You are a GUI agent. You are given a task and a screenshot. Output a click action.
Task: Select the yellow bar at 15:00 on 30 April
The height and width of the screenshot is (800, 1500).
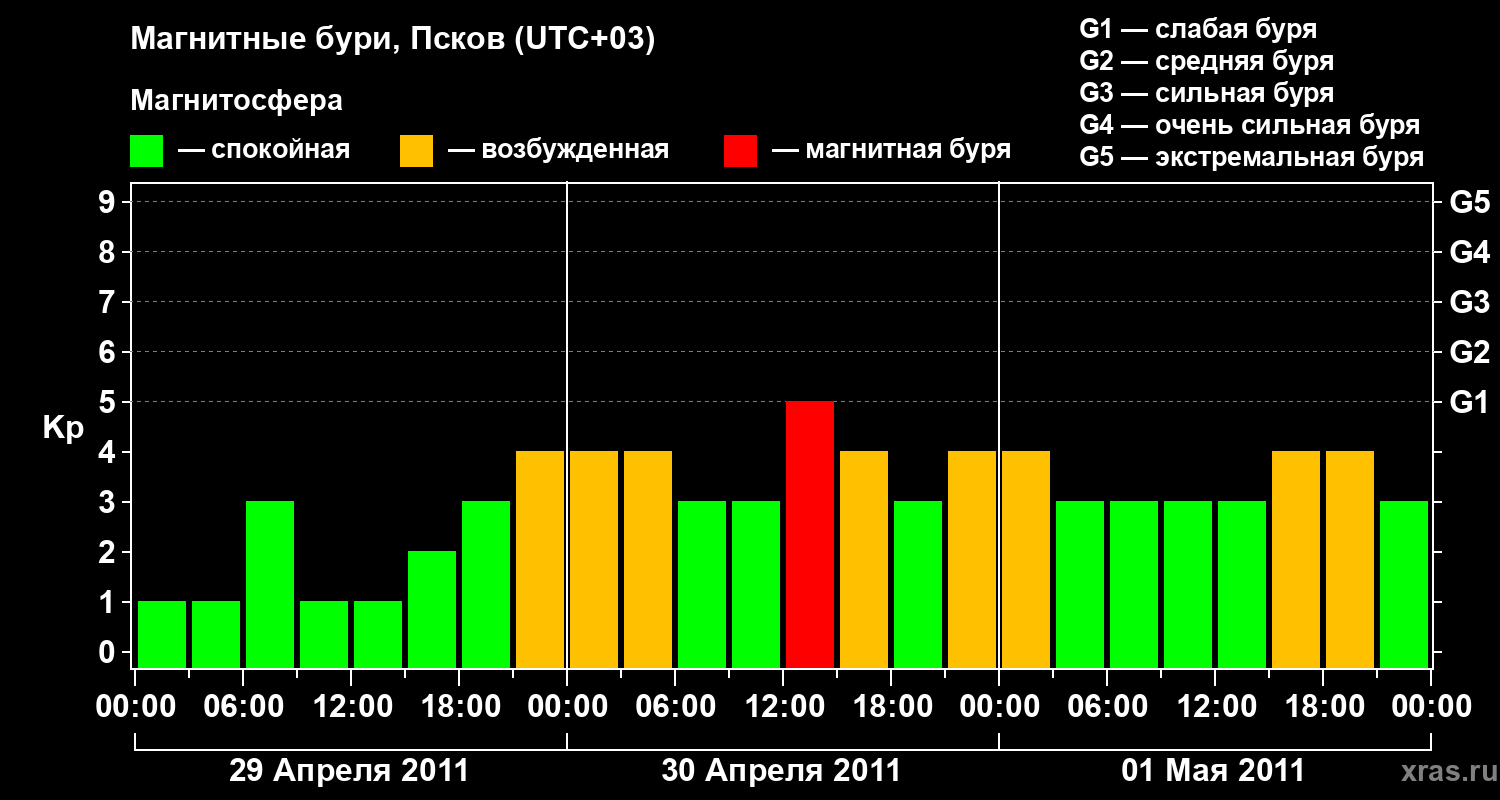point(864,559)
